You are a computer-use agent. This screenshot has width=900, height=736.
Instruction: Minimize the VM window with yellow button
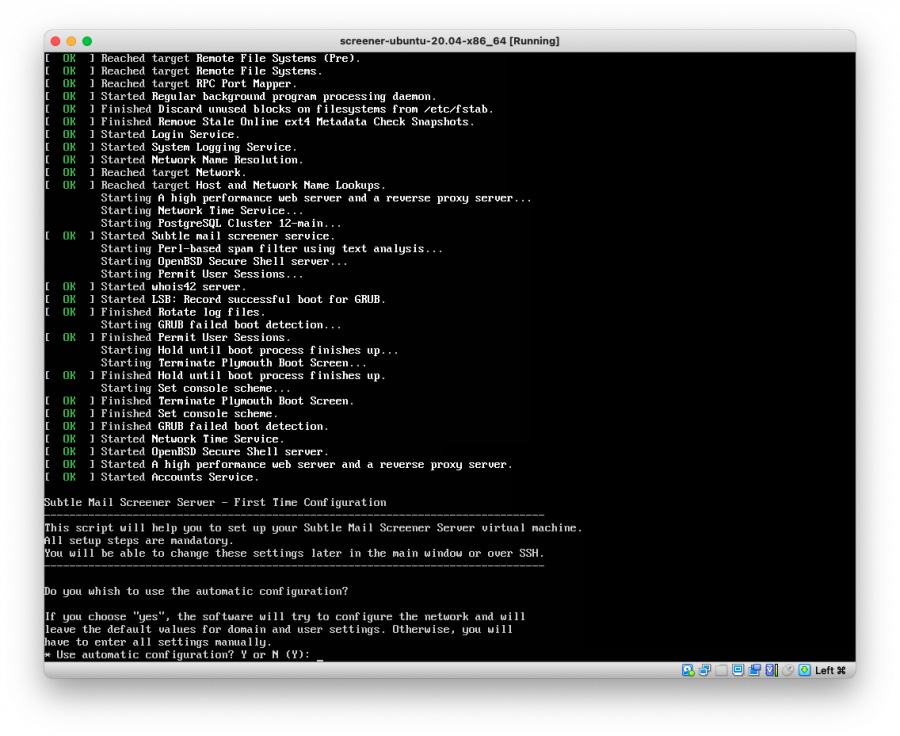[x=71, y=41]
